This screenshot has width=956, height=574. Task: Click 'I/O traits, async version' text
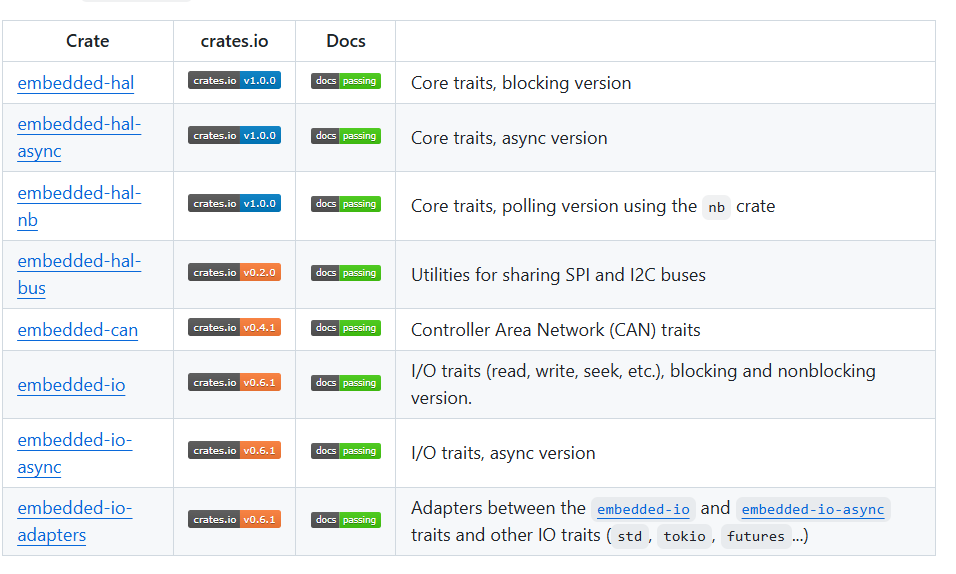[x=503, y=453]
